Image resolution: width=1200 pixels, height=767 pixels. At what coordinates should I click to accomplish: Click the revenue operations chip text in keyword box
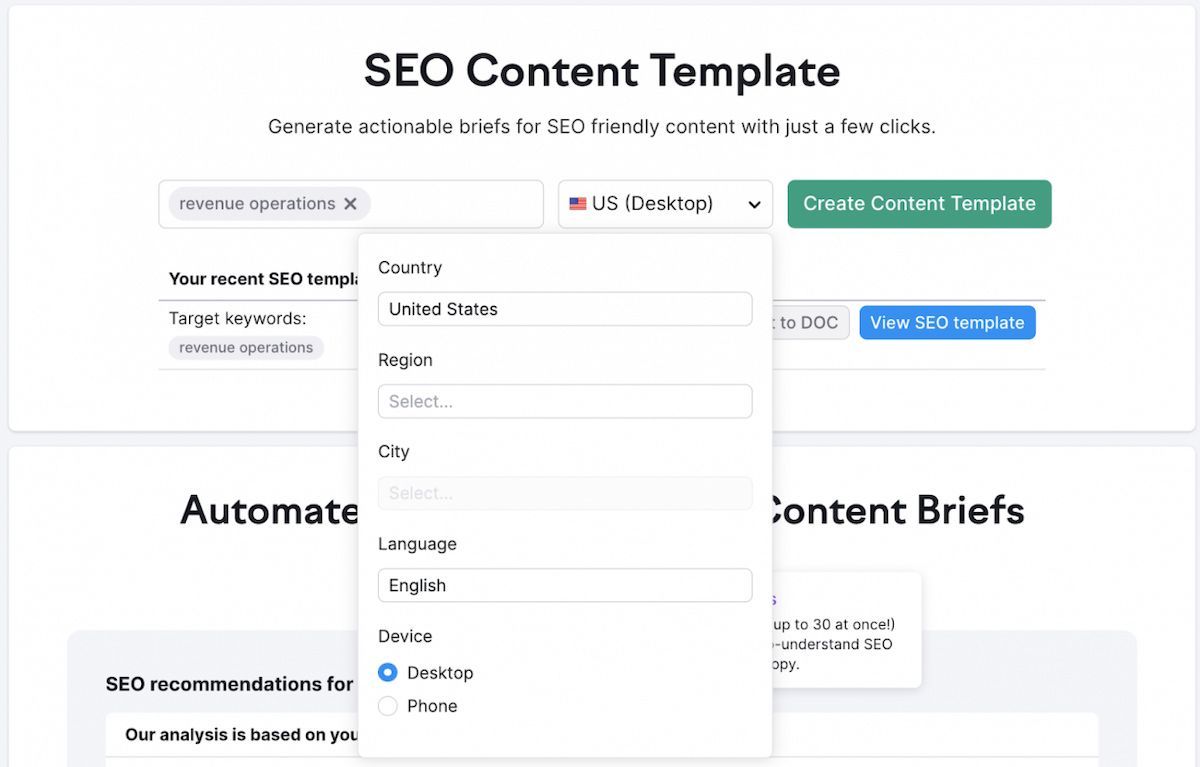pyautogui.click(x=257, y=204)
